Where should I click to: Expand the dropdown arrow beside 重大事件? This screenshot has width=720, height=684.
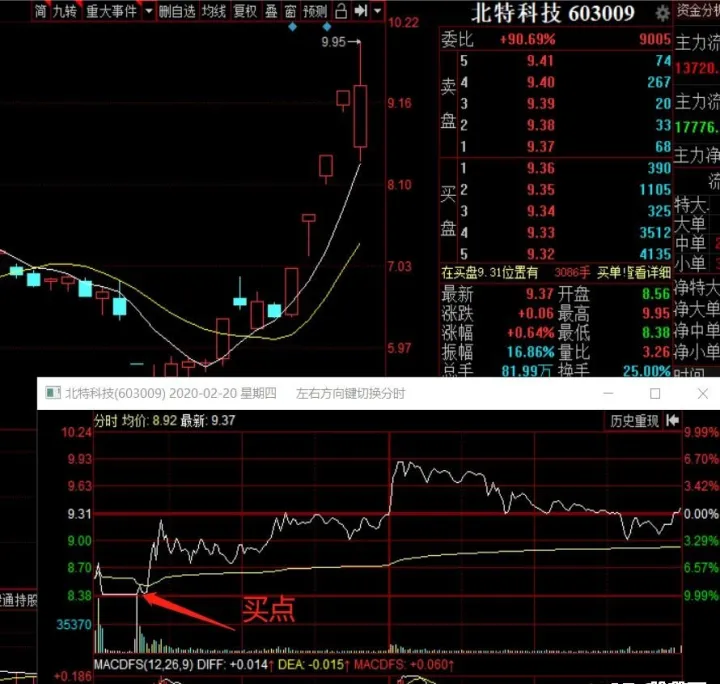pos(149,11)
